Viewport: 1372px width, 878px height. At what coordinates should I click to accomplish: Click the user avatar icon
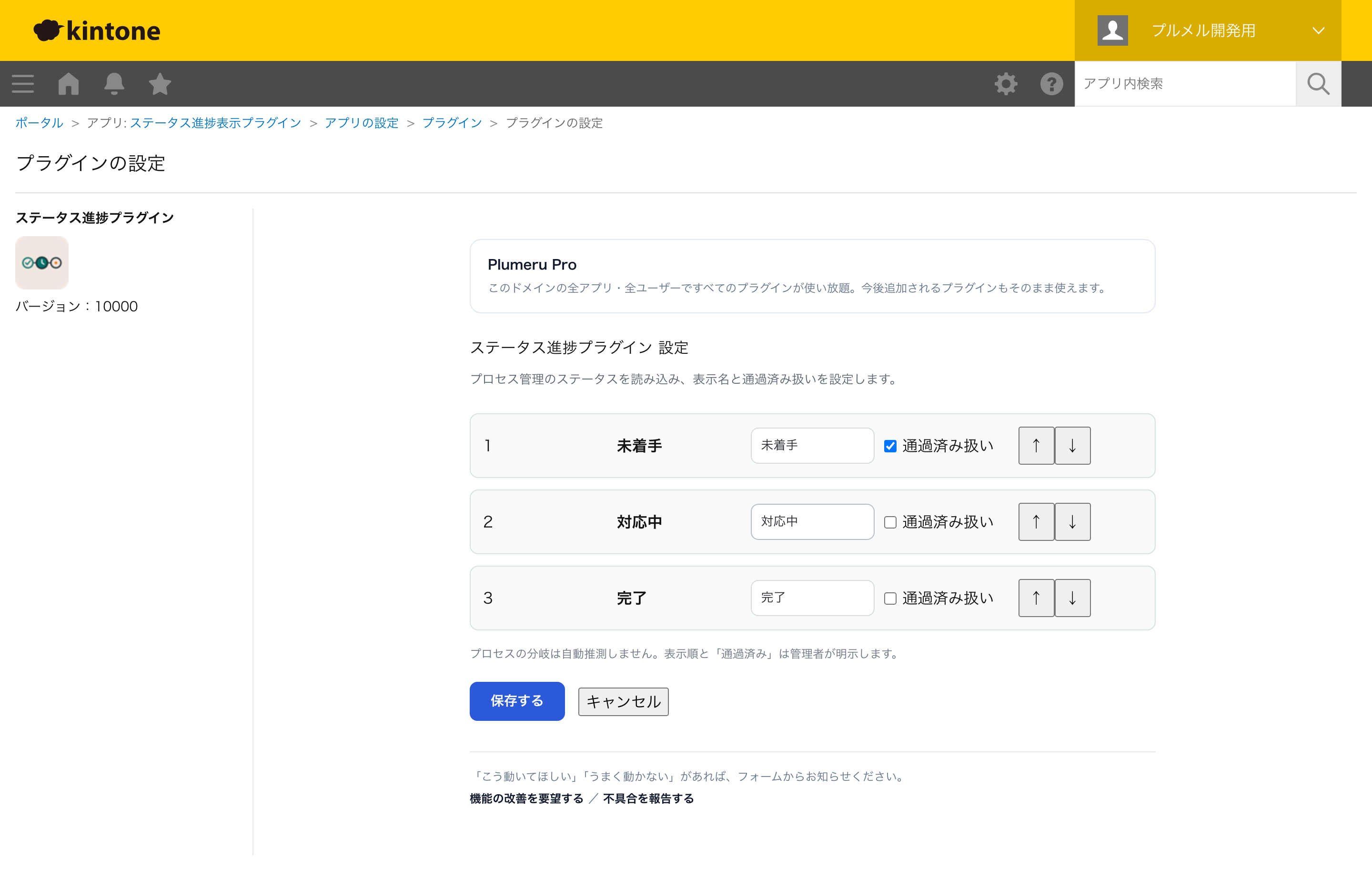click(1112, 30)
